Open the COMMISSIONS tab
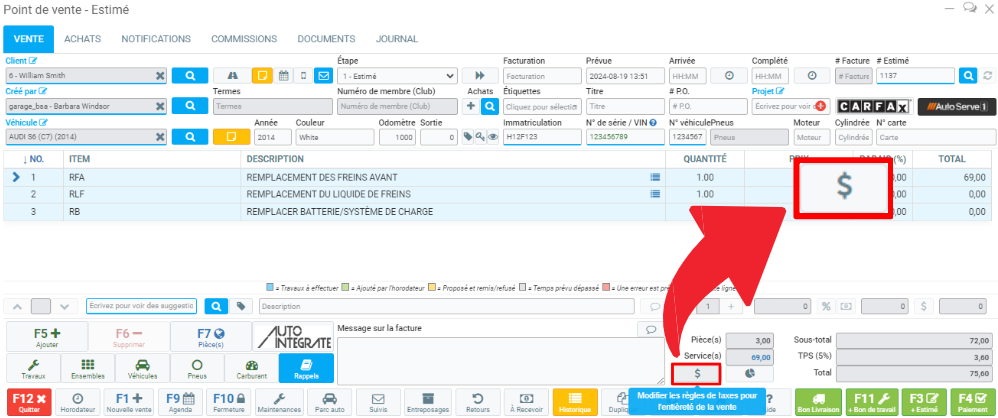 (244, 39)
